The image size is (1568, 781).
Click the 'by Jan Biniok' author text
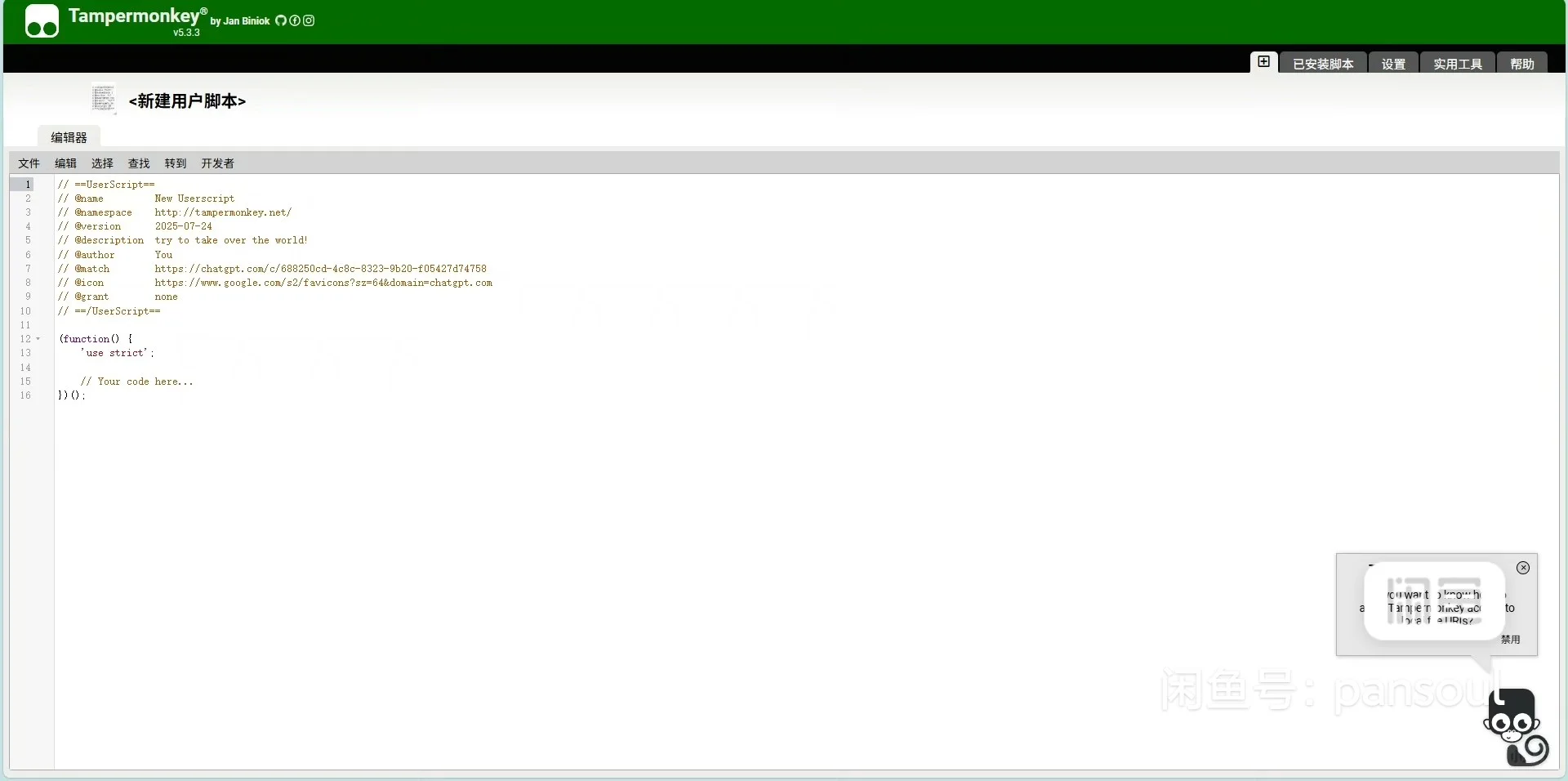(240, 21)
